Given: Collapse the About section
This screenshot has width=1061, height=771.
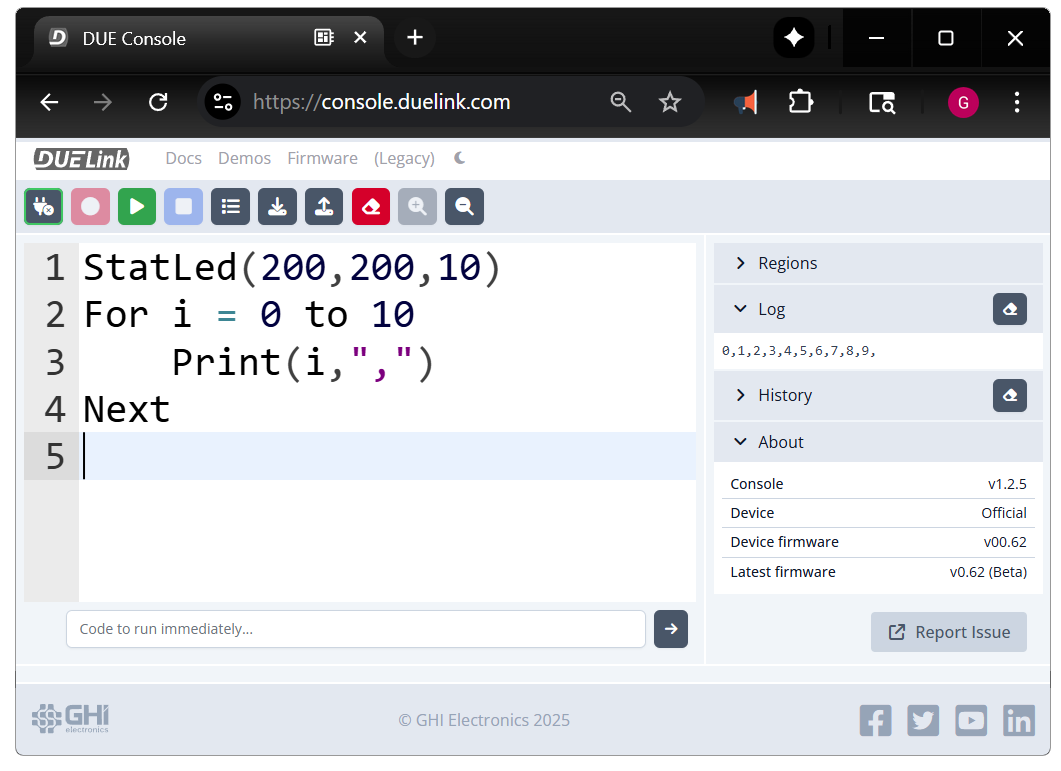Looking at the screenshot, I should pyautogui.click(x=780, y=442).
